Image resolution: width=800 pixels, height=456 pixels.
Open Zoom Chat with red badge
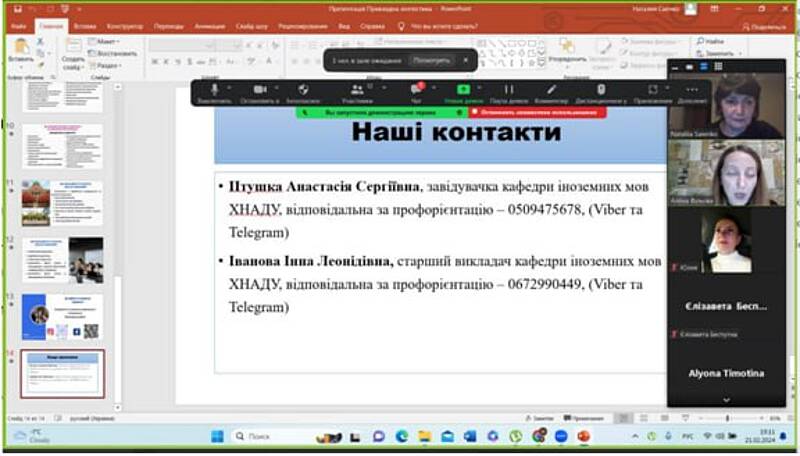point(417,89)
